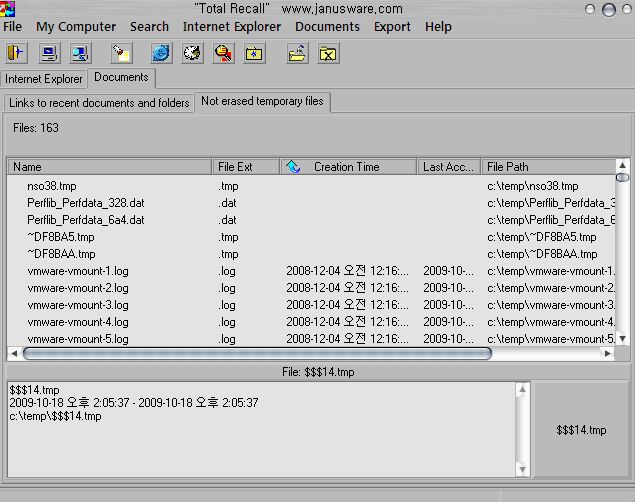
Task: Click the network computer toolbar icon
Action: pyautogui.click(x=80, y=53)
